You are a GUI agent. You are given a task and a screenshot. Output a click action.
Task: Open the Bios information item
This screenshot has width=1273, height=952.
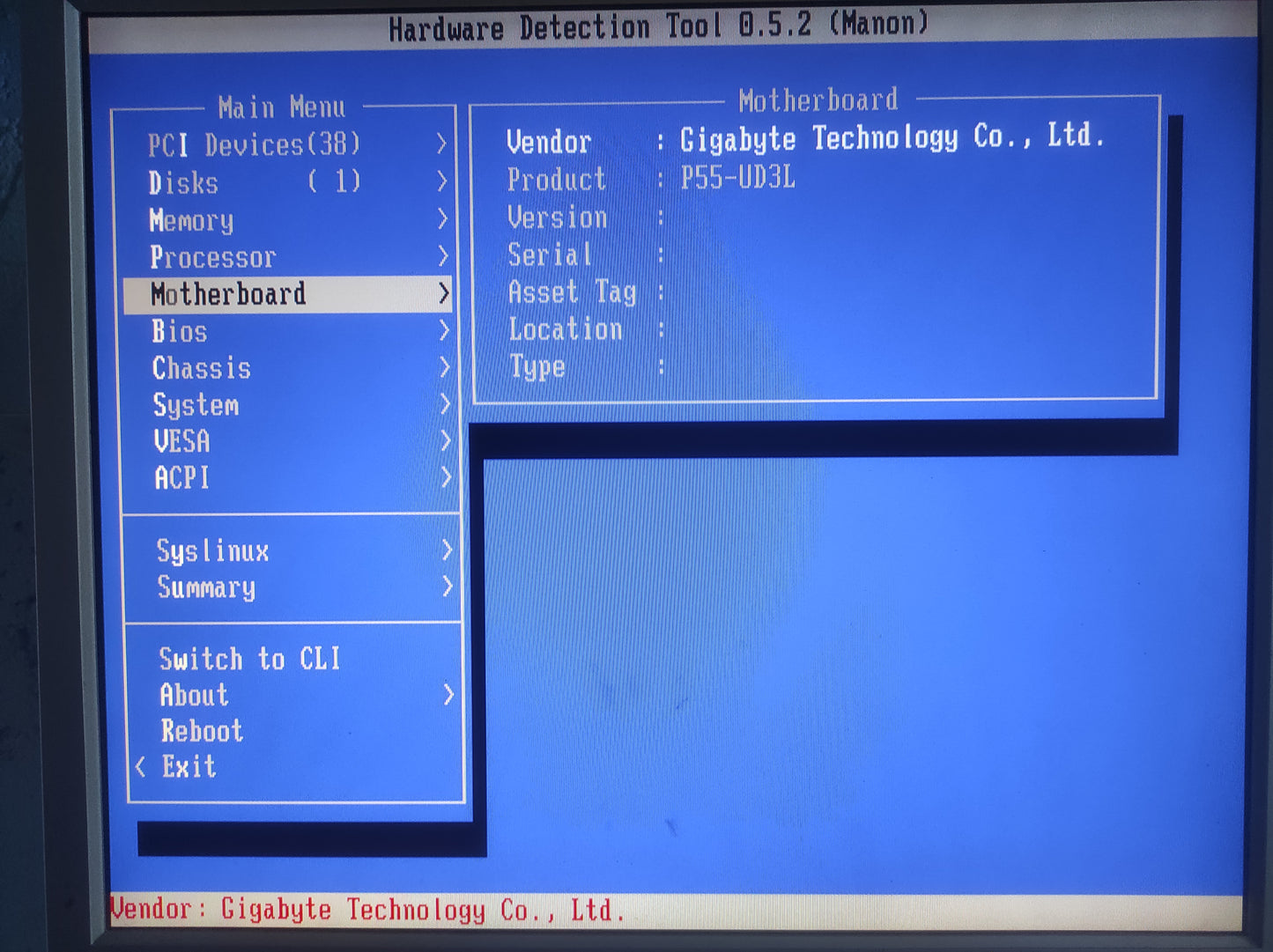pyautogui.click(x=180, y=331)
